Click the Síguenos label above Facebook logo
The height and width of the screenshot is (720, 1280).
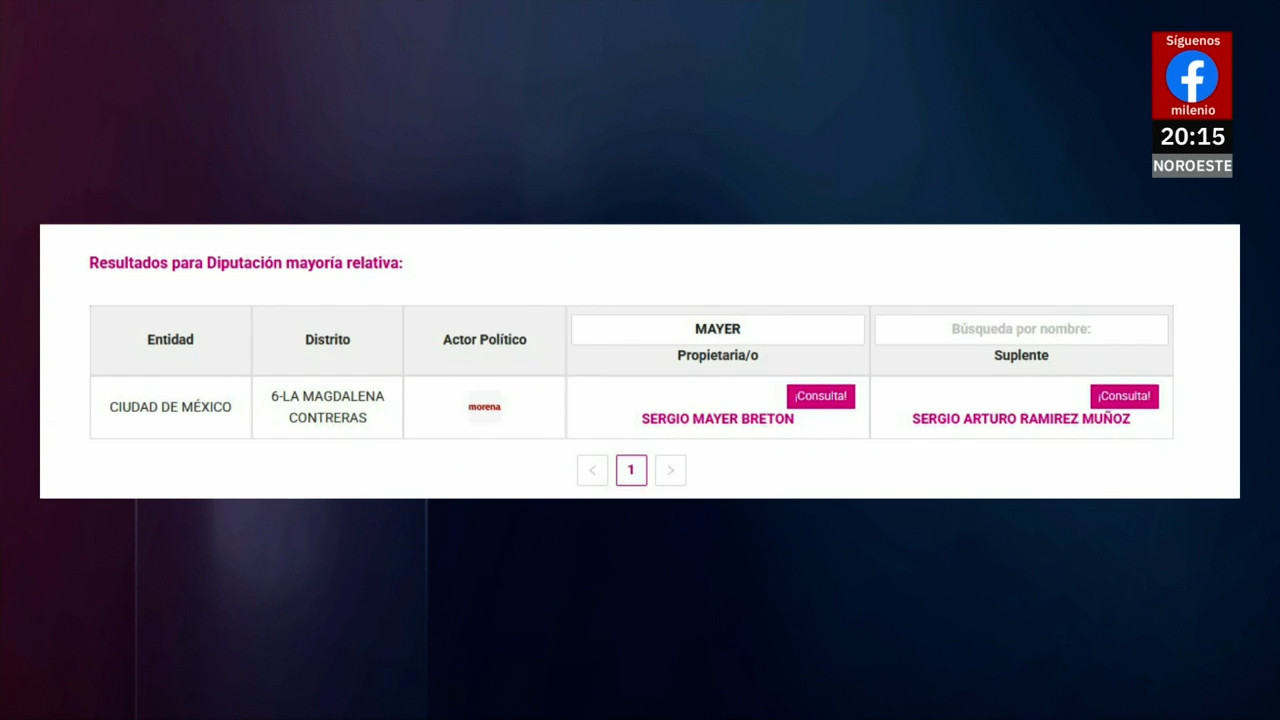[1192, 41]
